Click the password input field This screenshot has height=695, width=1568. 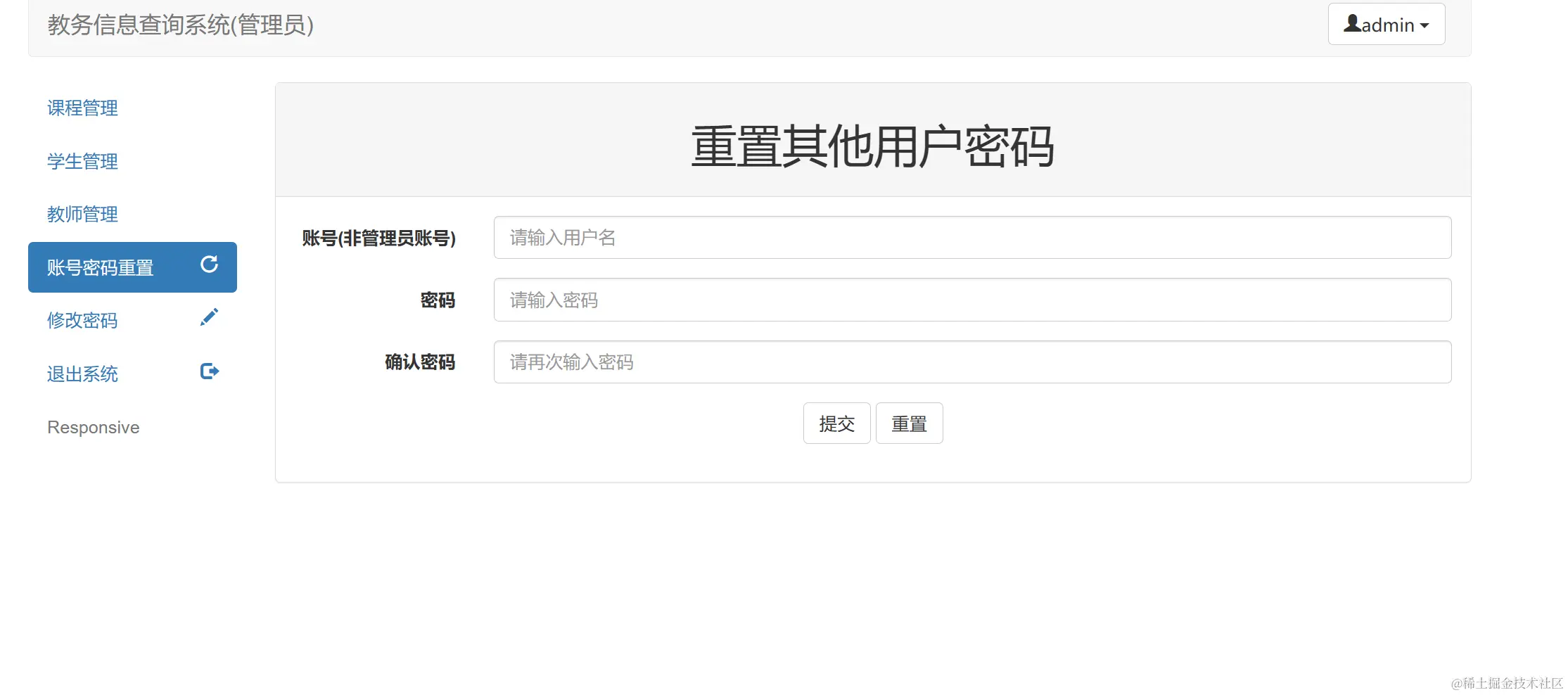972,300
